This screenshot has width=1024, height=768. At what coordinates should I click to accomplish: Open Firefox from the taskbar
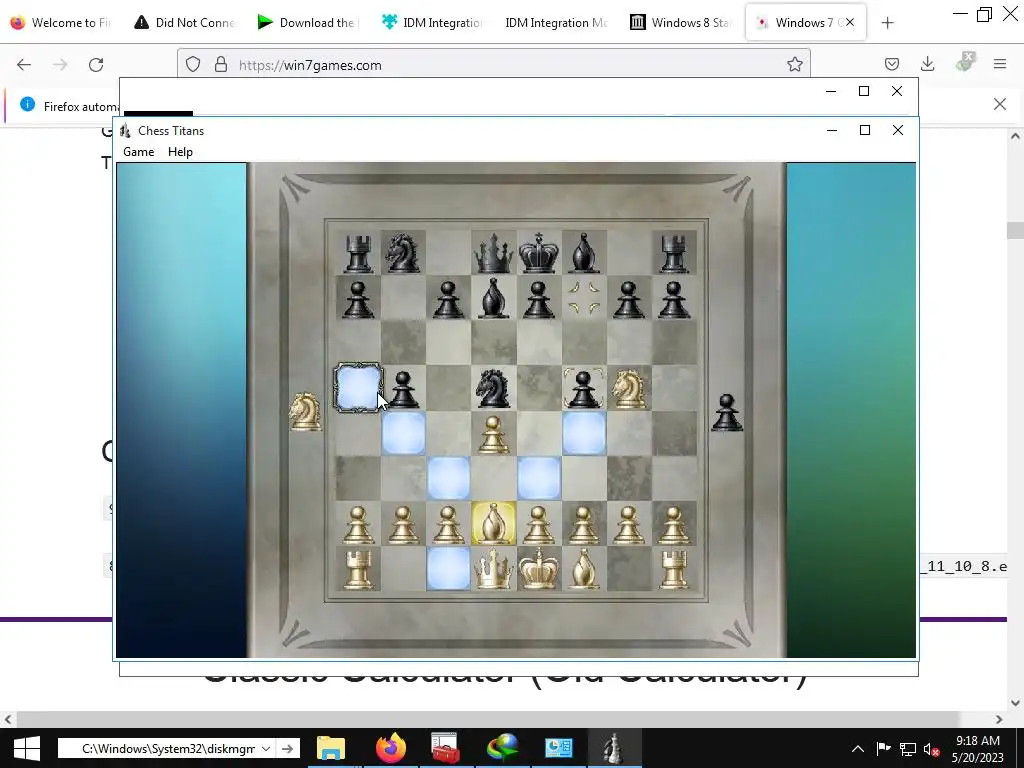point(391,748)
